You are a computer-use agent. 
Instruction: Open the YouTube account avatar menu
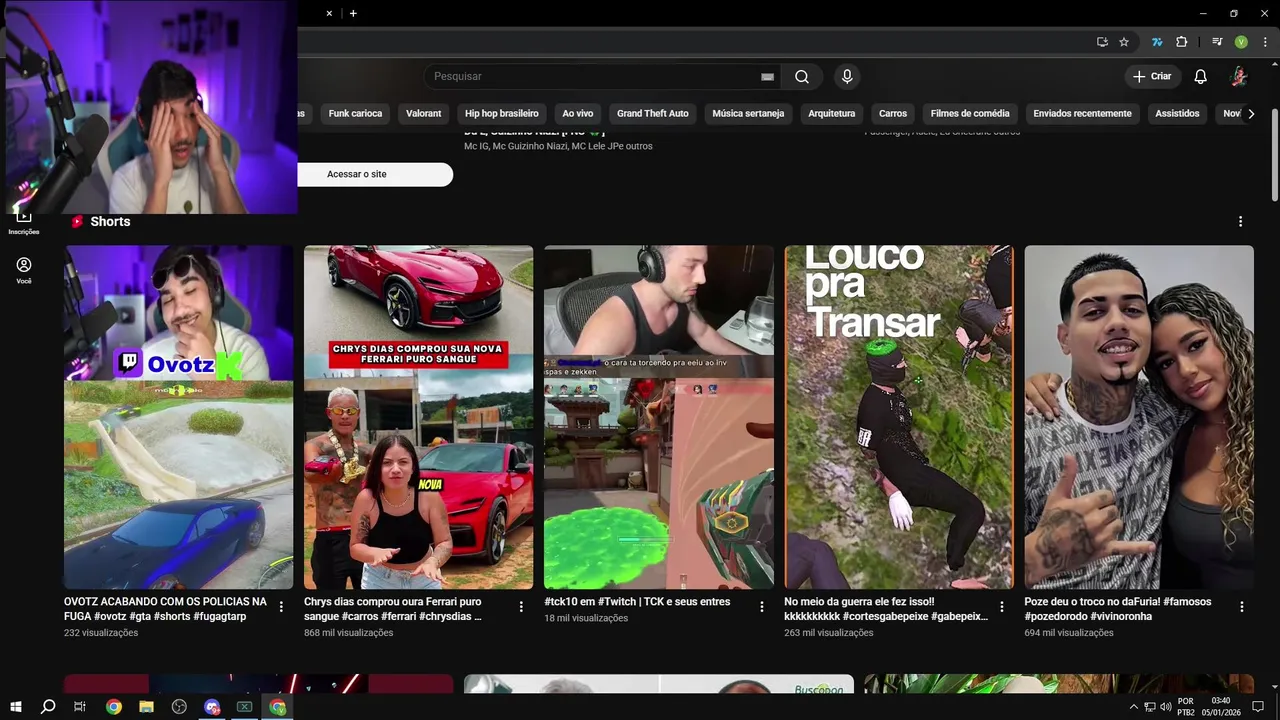[1239, 77]
